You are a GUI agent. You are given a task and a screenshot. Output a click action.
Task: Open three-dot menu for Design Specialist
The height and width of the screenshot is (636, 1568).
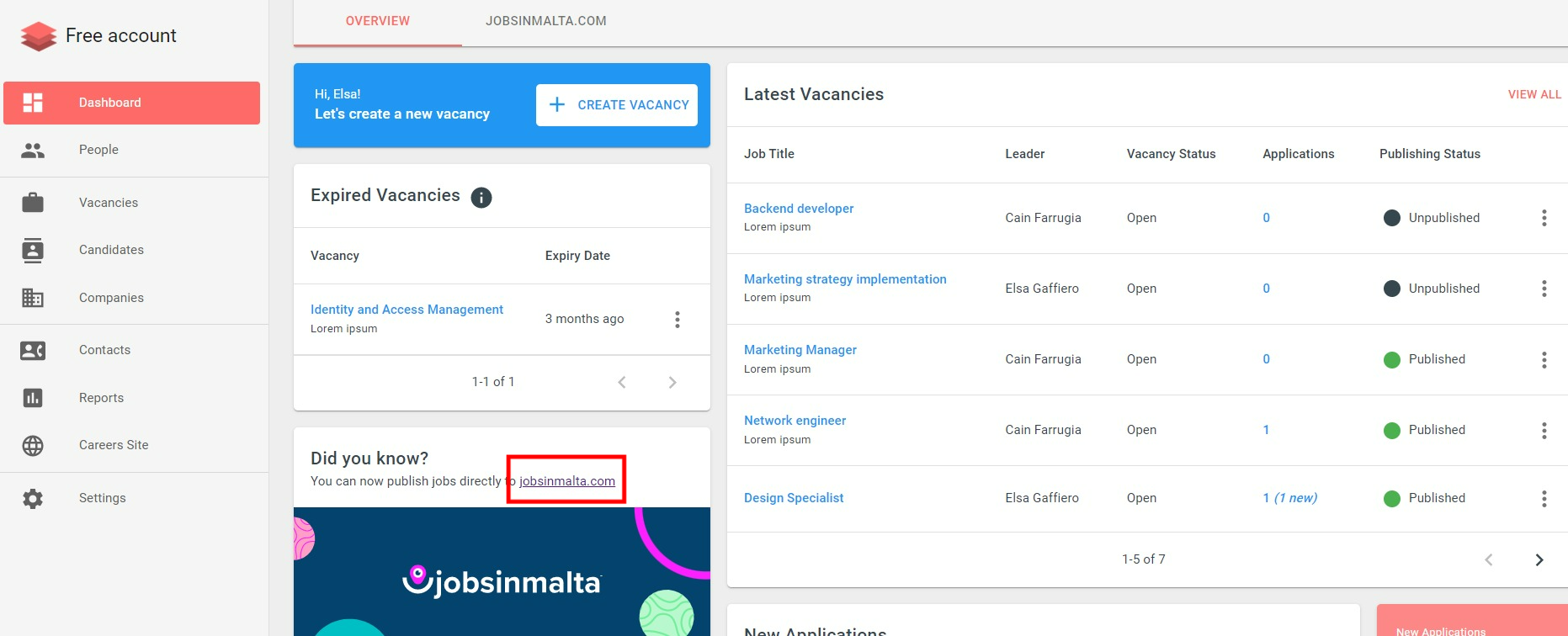[x=1544, y=499]
